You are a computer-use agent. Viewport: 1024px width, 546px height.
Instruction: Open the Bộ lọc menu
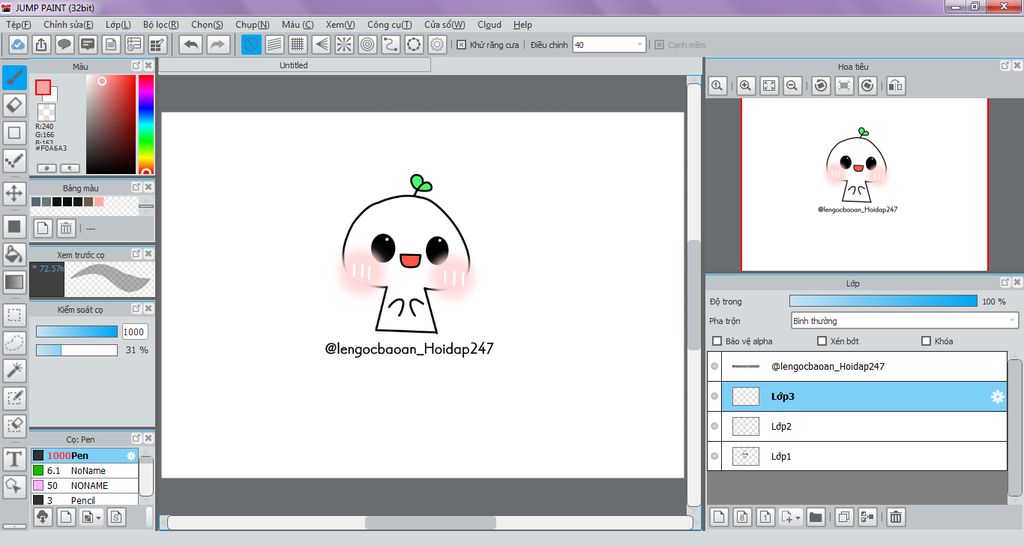[161, 24]
